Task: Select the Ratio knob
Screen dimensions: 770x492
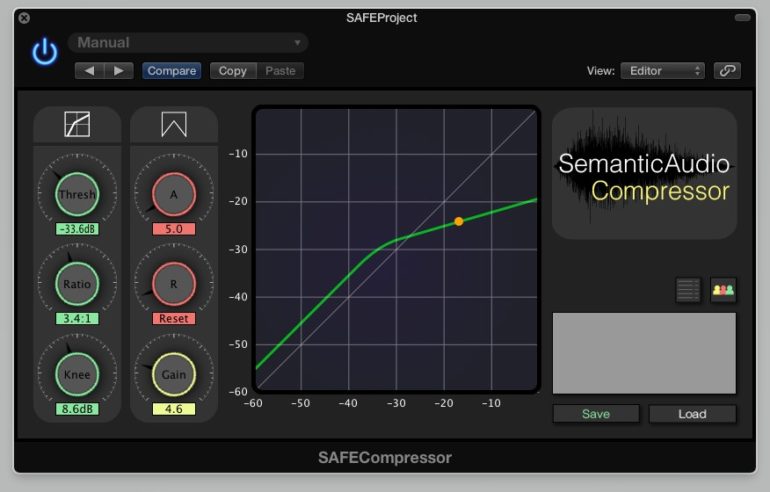Action: [x=77, y=284]
